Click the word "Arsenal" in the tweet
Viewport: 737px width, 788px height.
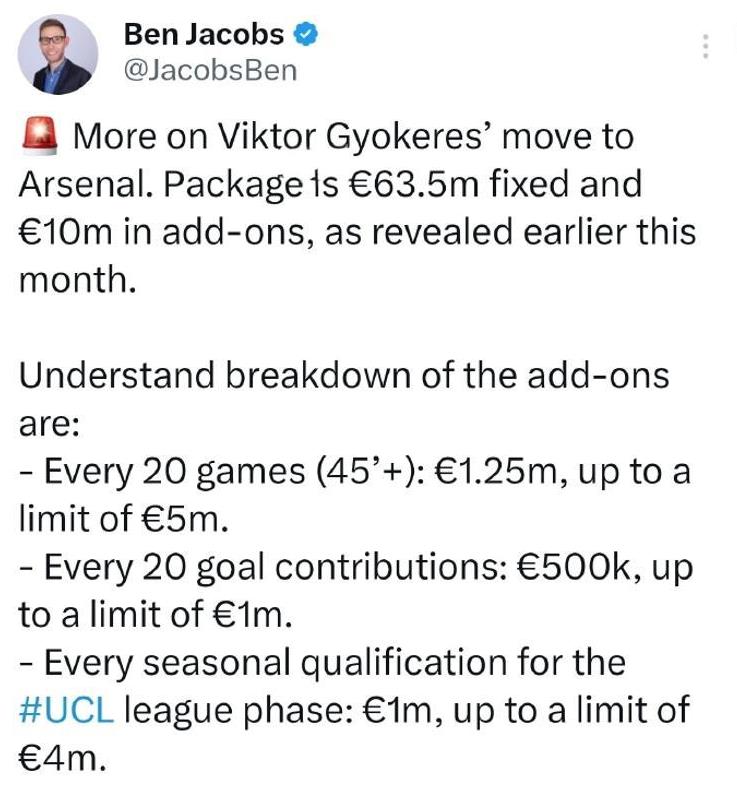tap(83, 184)
